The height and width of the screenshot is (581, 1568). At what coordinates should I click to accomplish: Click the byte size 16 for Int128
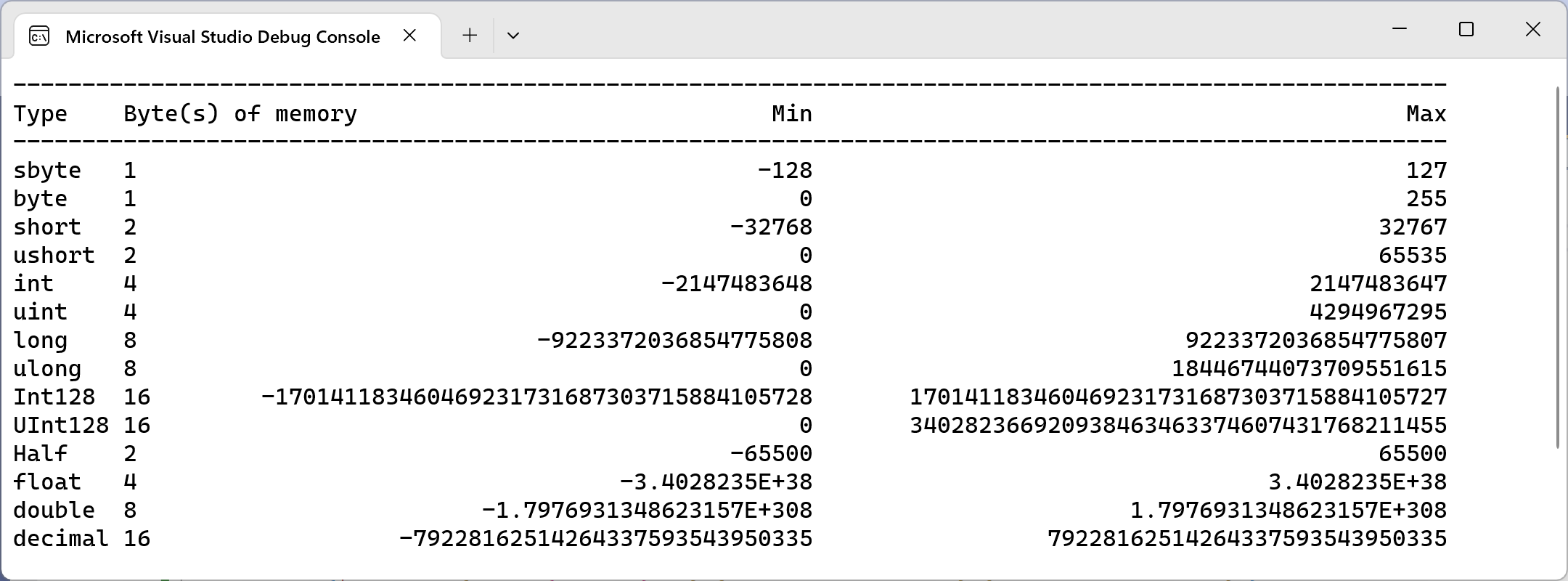point(137,397)
